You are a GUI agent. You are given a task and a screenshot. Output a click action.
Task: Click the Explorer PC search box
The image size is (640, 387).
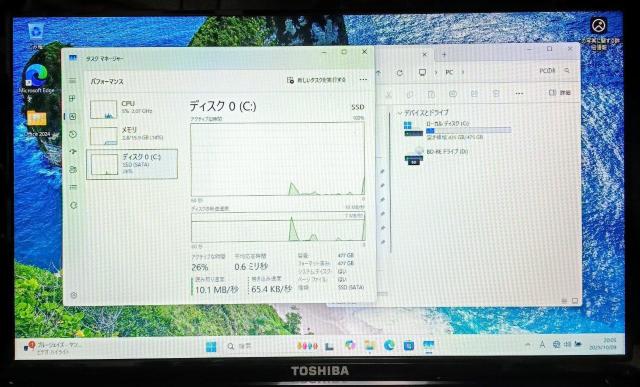[x=554, y=71]
